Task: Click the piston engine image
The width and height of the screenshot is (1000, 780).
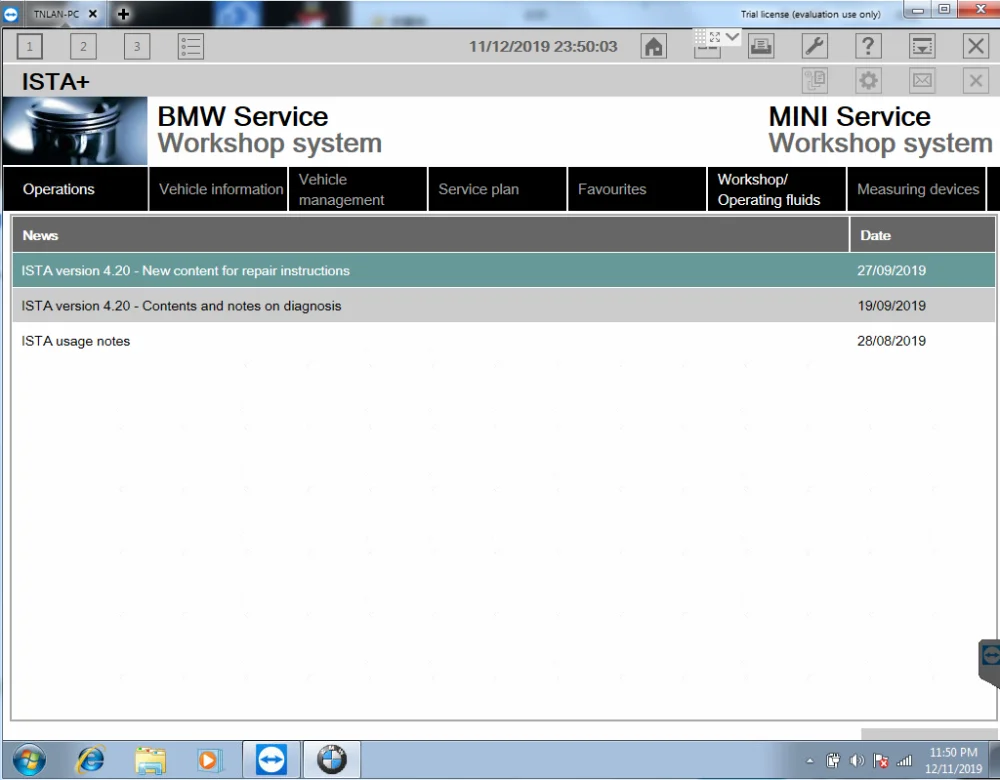Action: click(x=75, y=131)
